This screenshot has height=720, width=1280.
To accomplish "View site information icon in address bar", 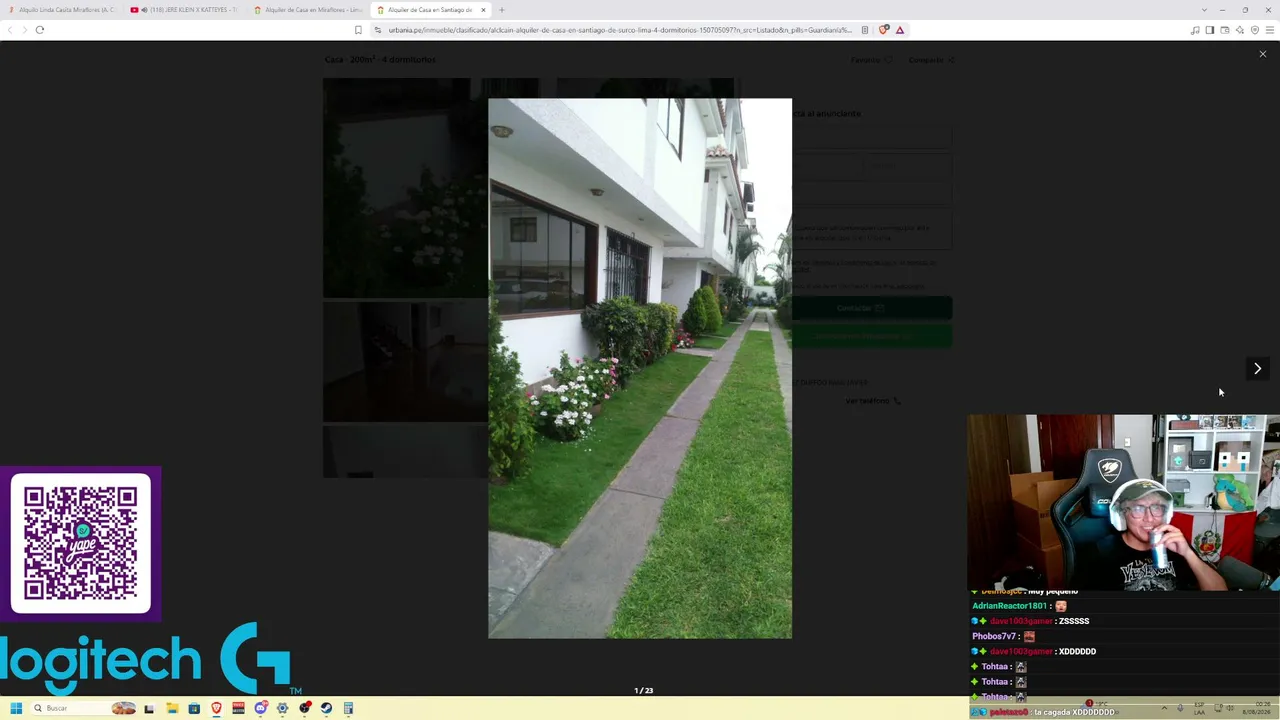I will tap(378, 30).
